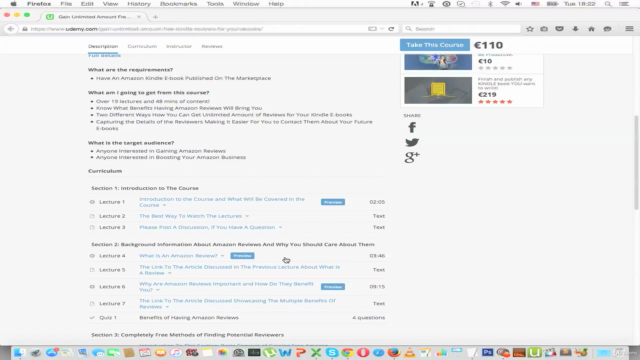Open the Tools menu in menu bar
640x360 pixels.
tap(215, 4)
